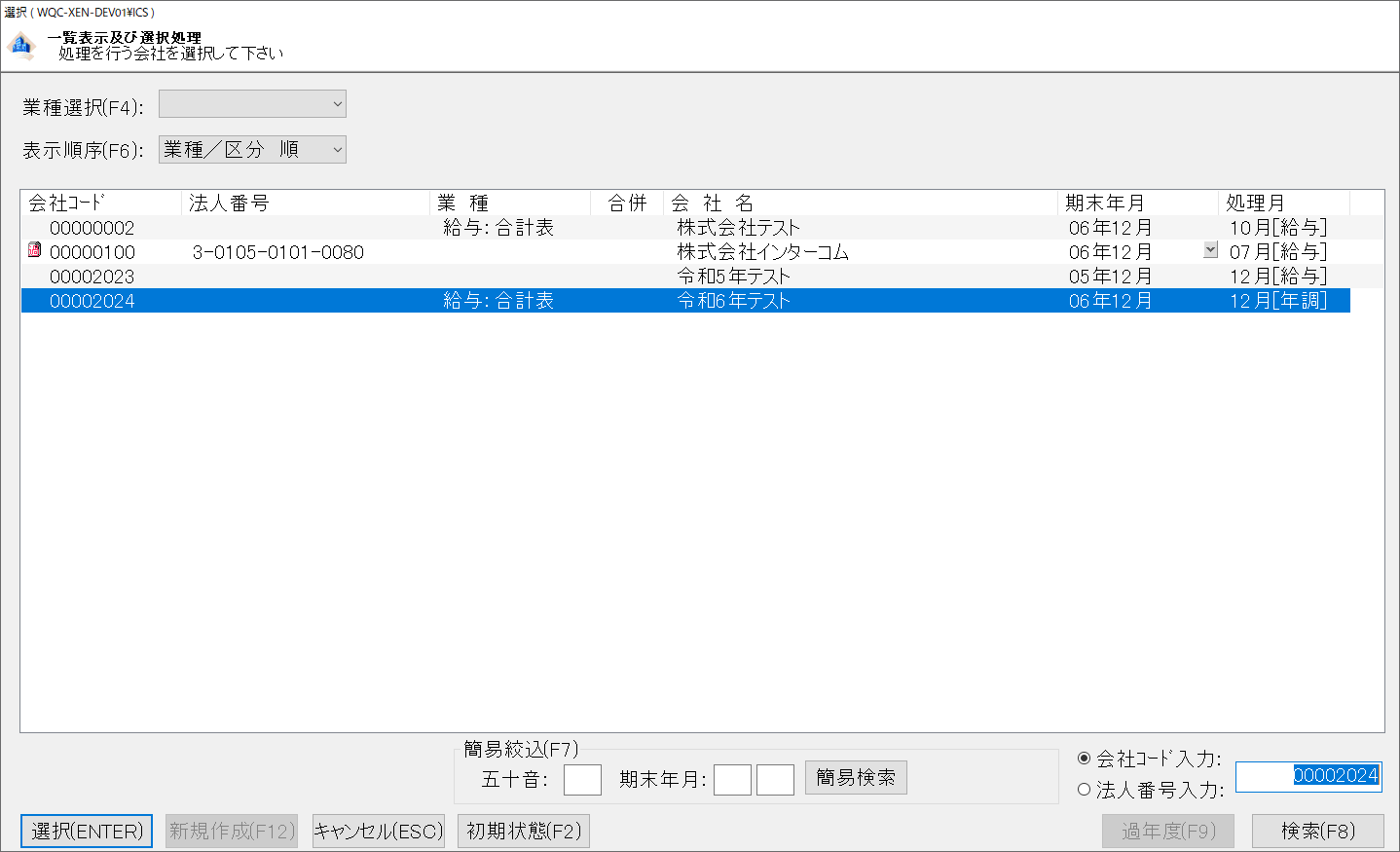The image size is (1400, 852).
Task: Click the 検索(F8) button
Action: (x=1317, y=831)
